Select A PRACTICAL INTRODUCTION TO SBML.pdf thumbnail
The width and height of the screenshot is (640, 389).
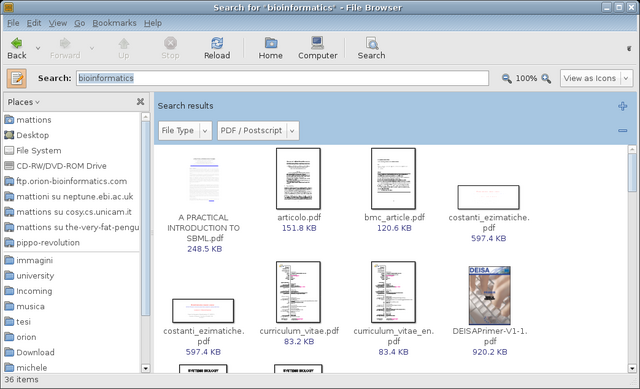pyautogui.click(x=204, y=179)
